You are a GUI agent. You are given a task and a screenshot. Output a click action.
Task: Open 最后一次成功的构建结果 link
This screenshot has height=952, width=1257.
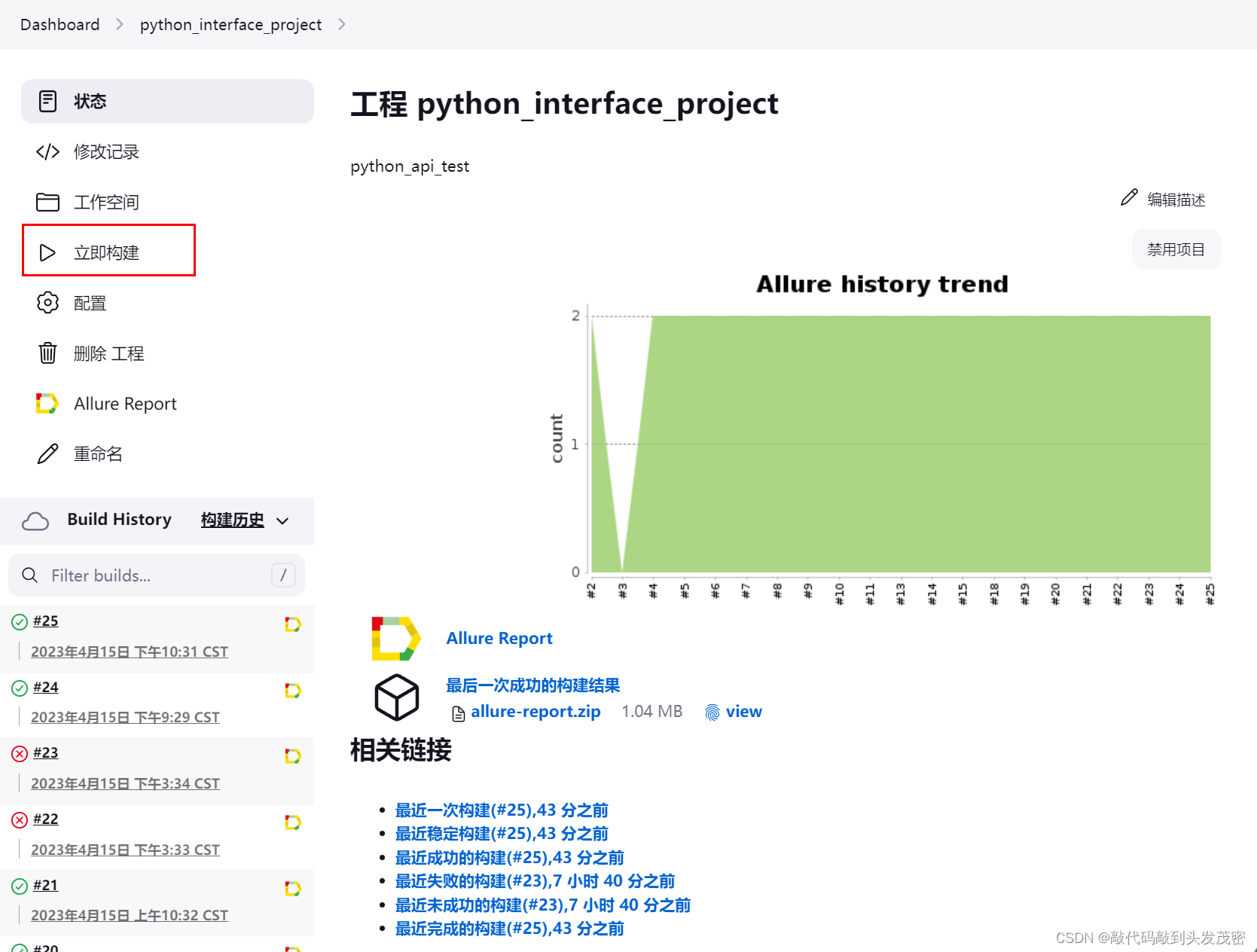(x=533, y=685)
